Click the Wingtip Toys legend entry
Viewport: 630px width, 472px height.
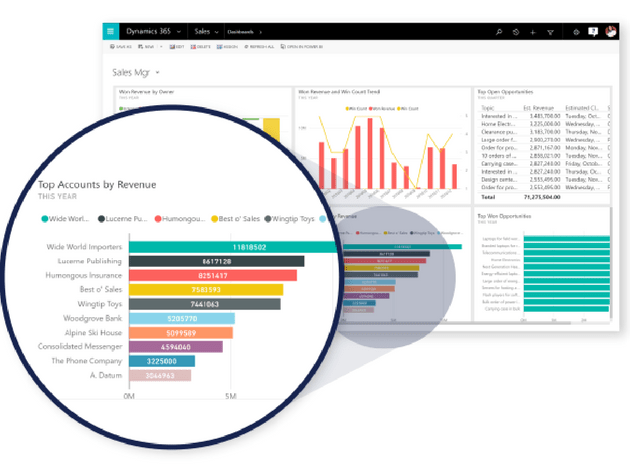tap(289, 219)
